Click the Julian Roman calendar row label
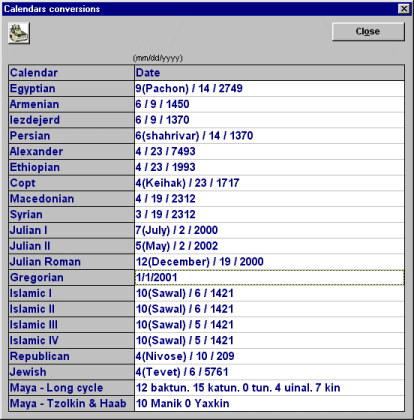Screen dimensions: 414x420 [x=71, y=262]
